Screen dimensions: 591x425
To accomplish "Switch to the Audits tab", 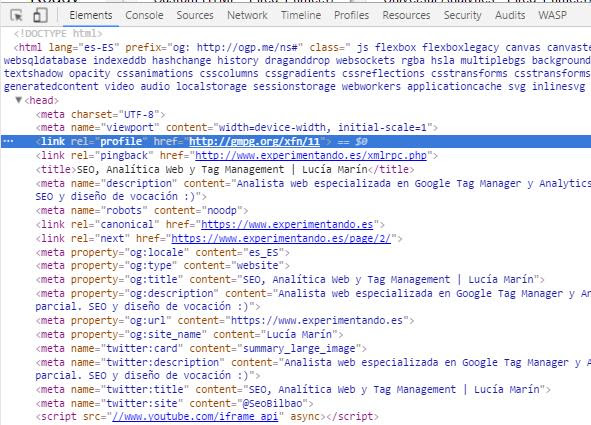I will (x=510, y=15).
